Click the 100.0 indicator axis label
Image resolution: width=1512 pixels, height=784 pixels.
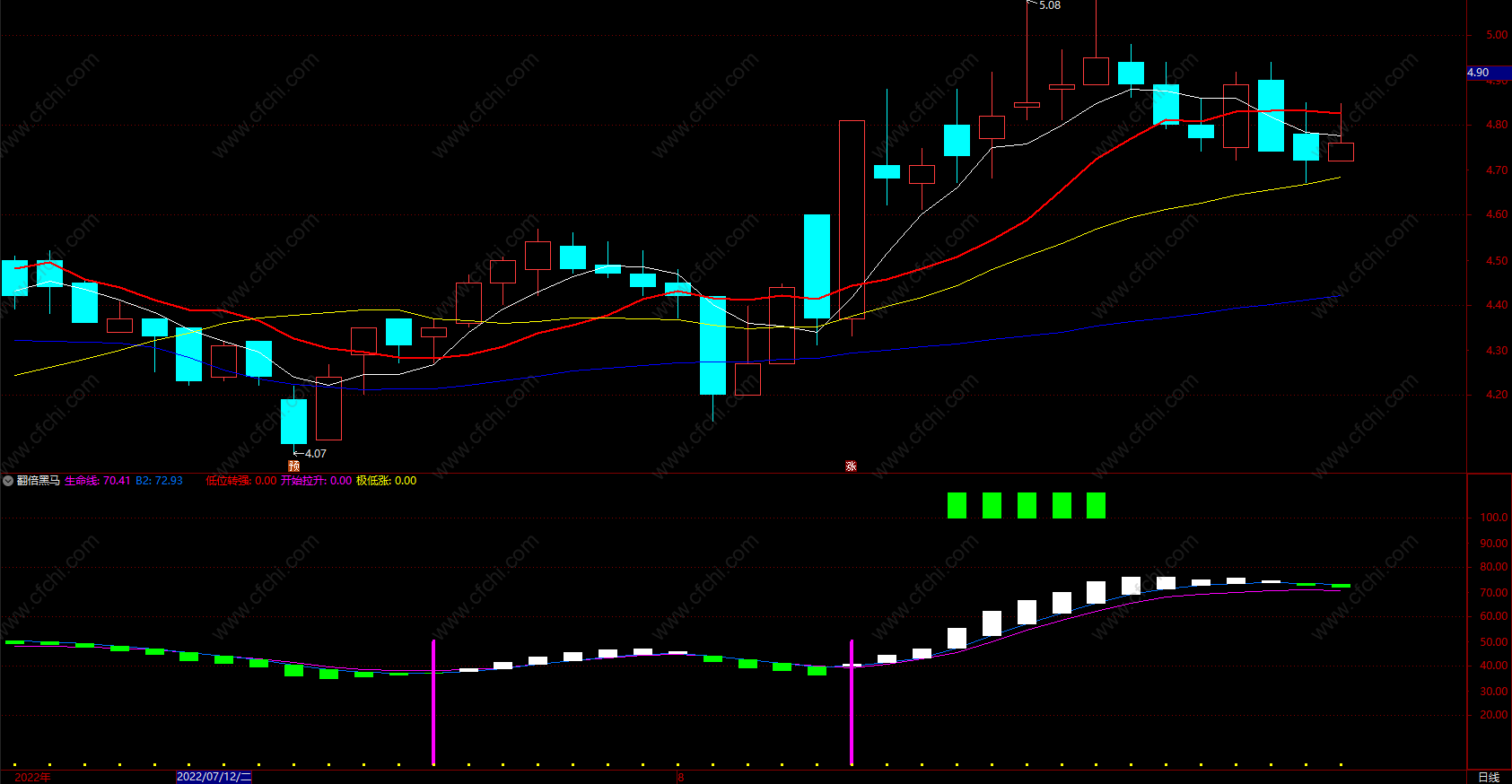coord(1494,518)
